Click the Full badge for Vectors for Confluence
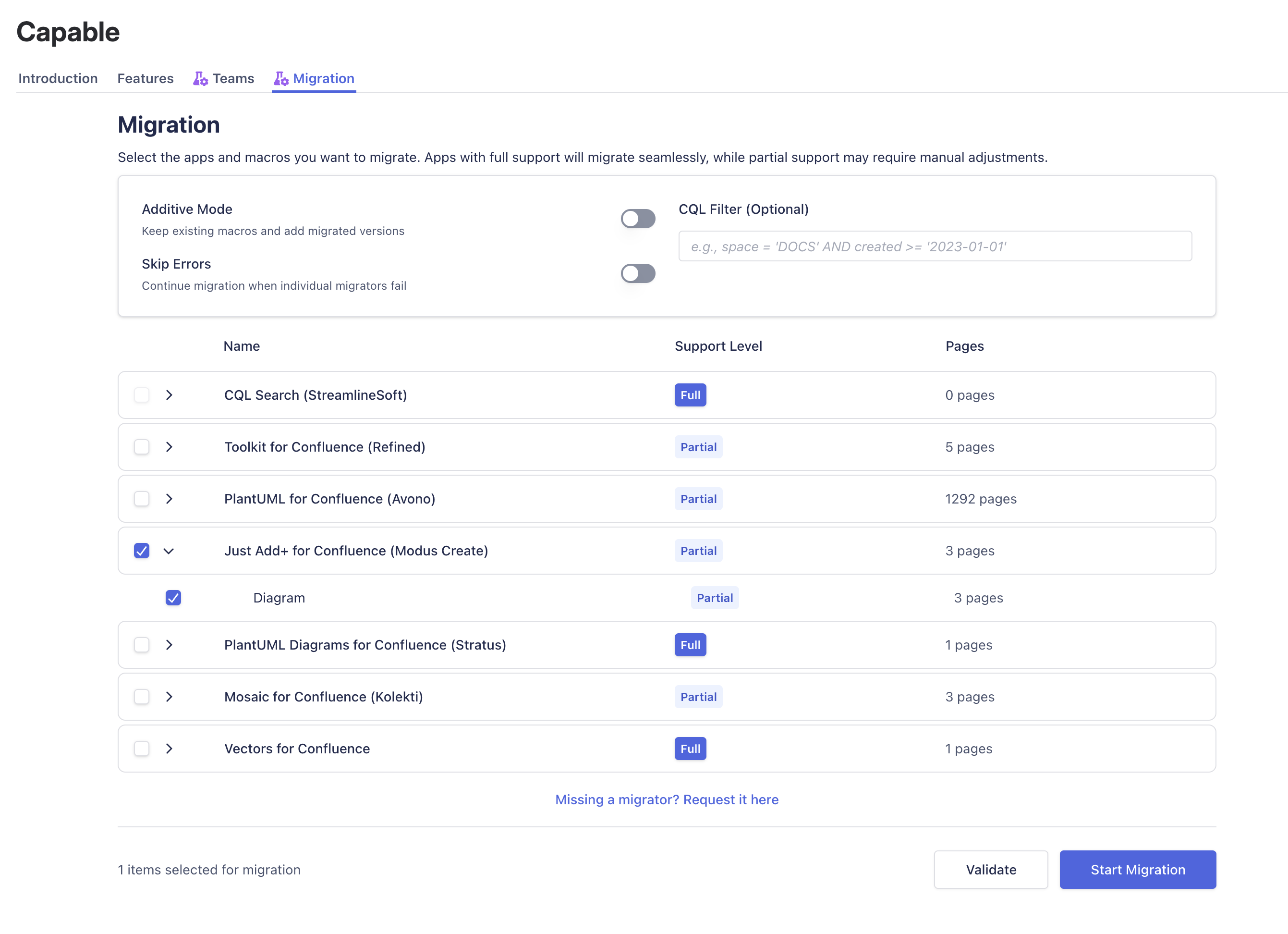 coord(690,748)
